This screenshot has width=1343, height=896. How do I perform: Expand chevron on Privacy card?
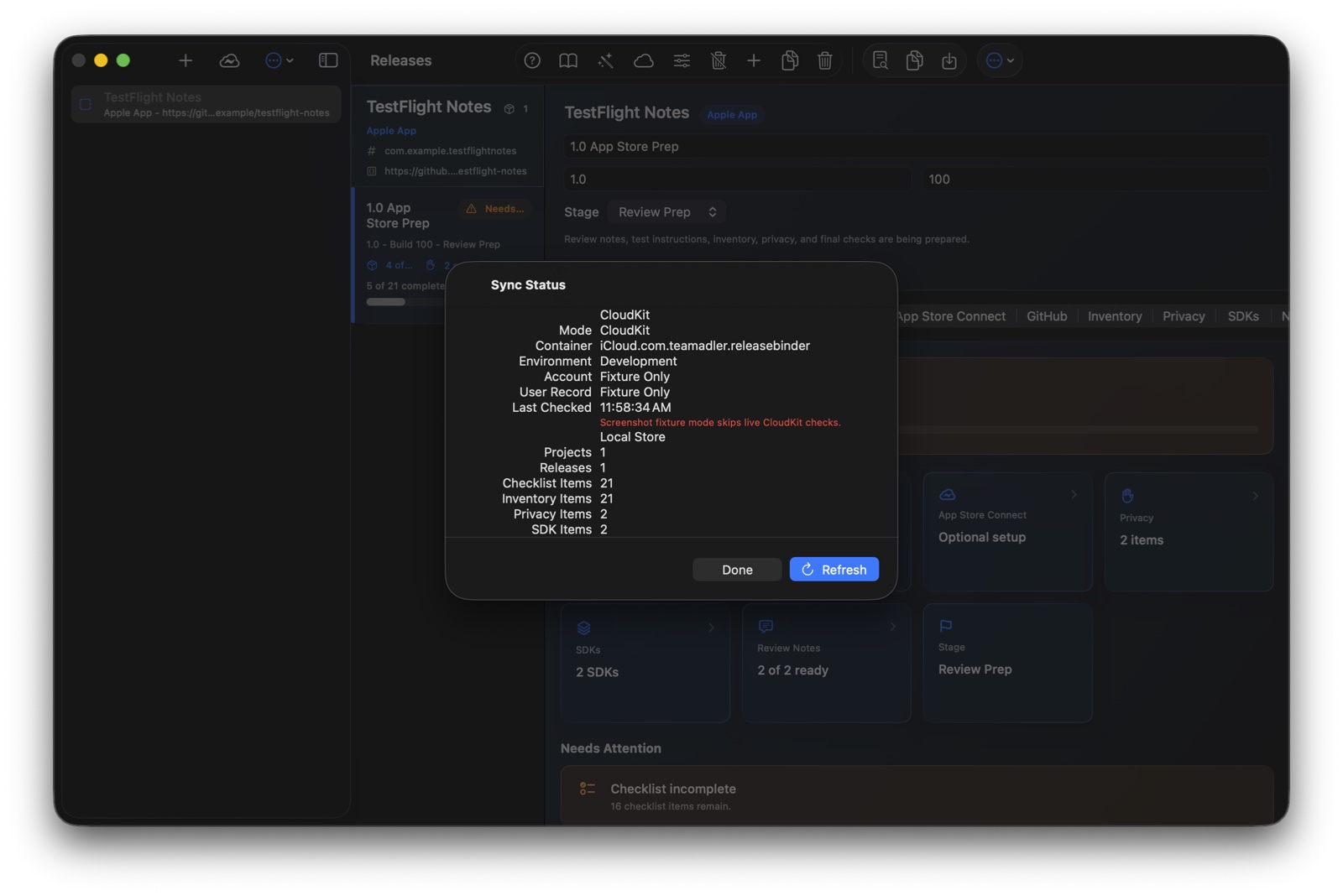pyautogui.click(x=1255, y=496)
